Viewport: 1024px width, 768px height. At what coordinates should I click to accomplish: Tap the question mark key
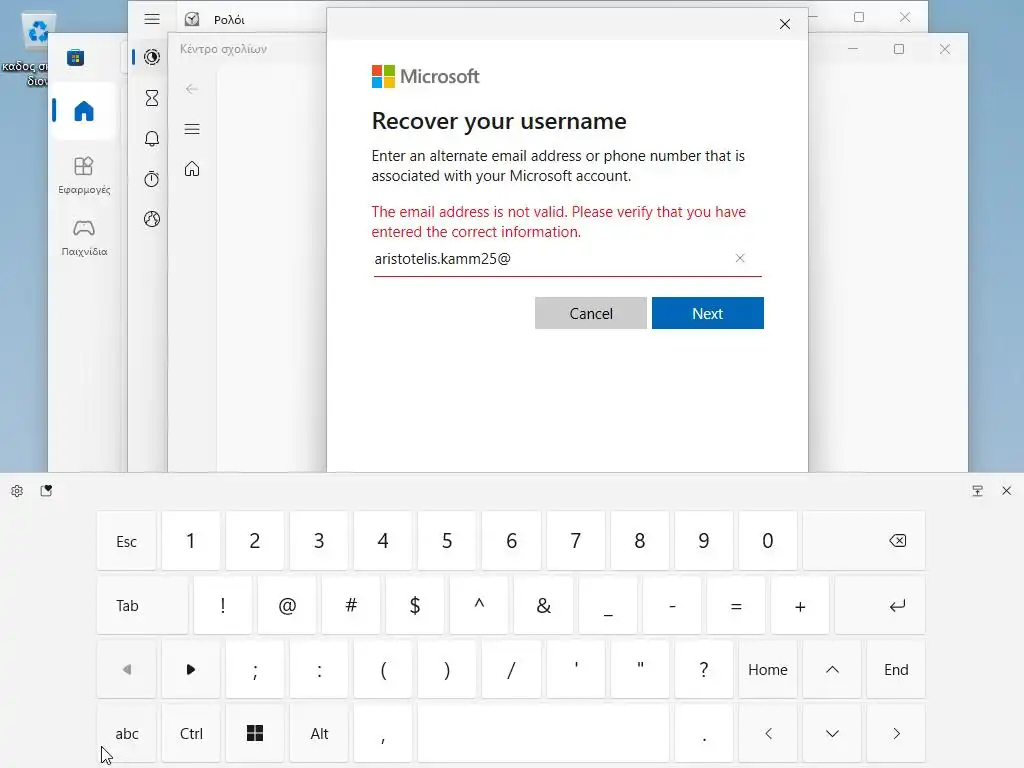(x=703, y=669)
